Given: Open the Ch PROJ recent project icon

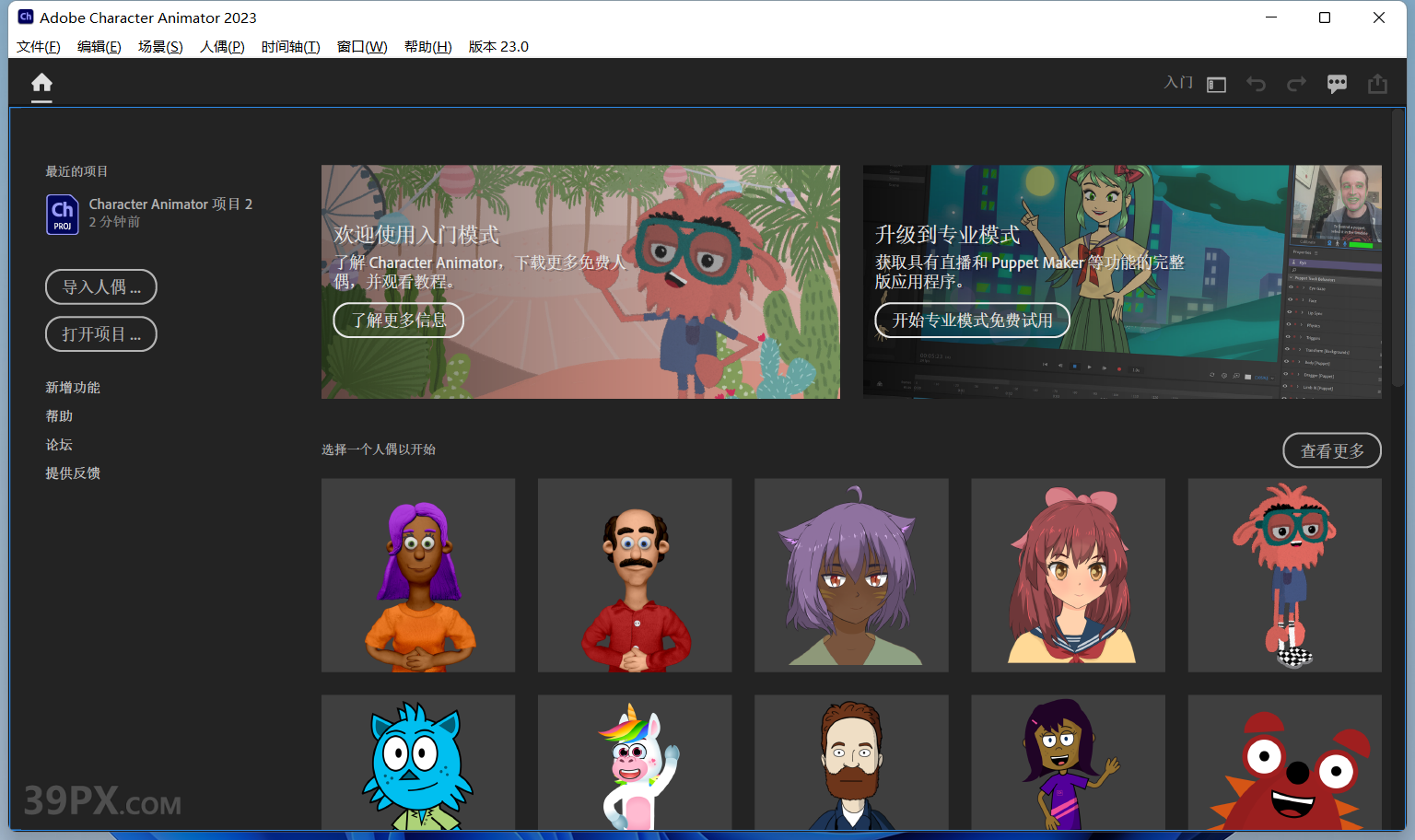Looking at the screenshot, I should pyautogui.click(x=63, y=215).
